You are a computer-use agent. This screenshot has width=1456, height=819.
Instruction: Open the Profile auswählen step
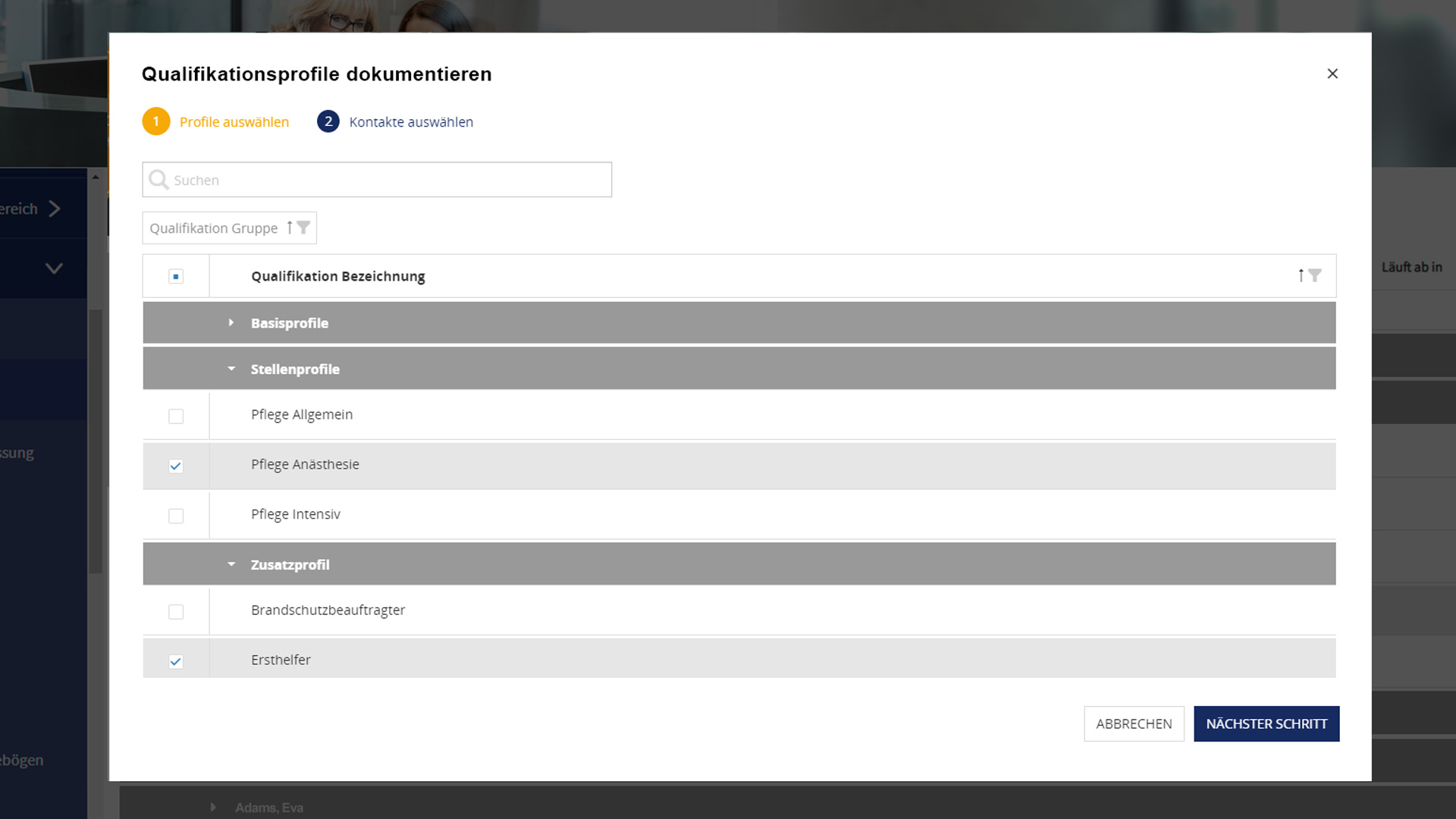pyautogui.click(x=234, y=122)
